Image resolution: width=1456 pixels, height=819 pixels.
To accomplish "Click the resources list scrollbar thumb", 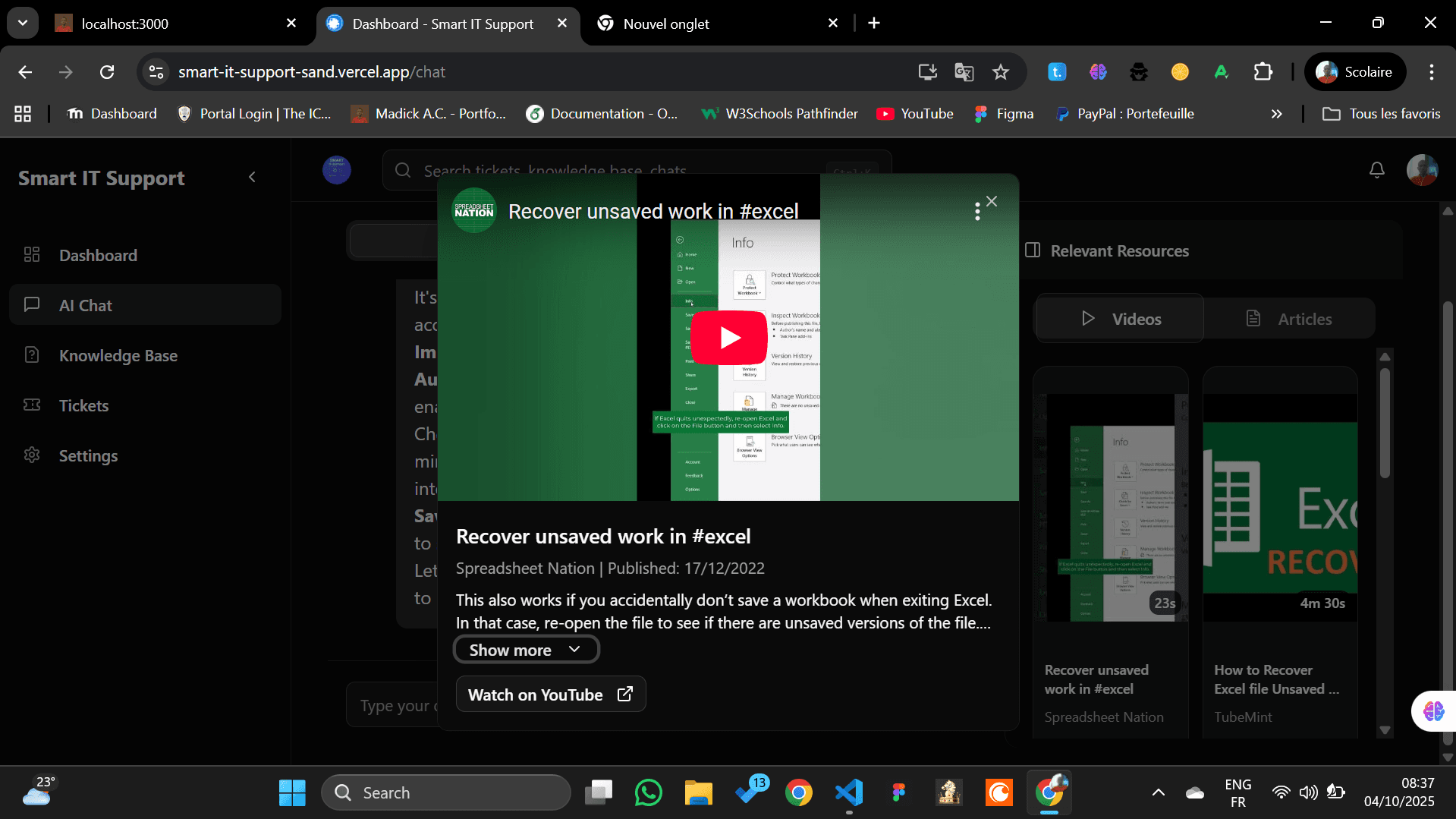I will [1385, 423].
